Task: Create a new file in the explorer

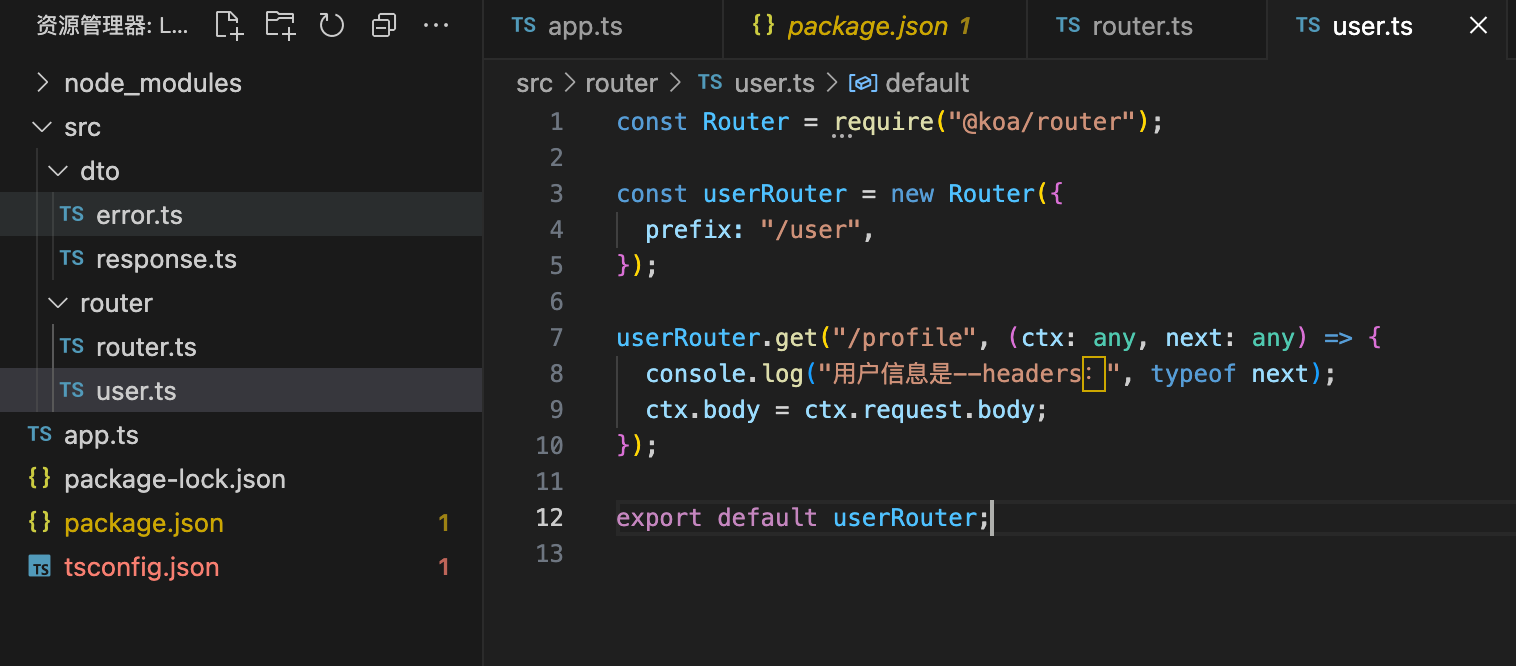Action: (228, 25)
